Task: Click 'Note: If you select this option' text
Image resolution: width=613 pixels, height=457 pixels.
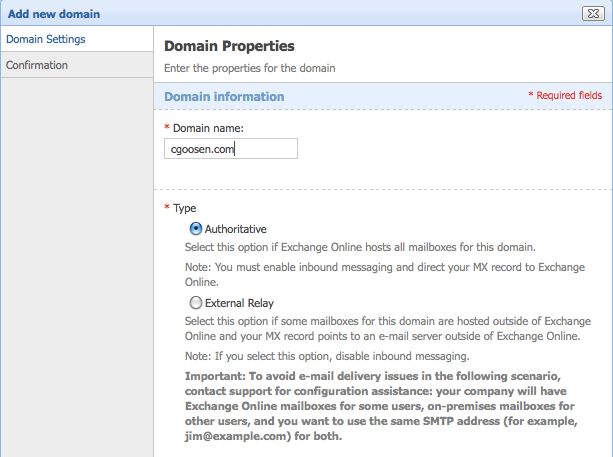Action: pos(327,356)
